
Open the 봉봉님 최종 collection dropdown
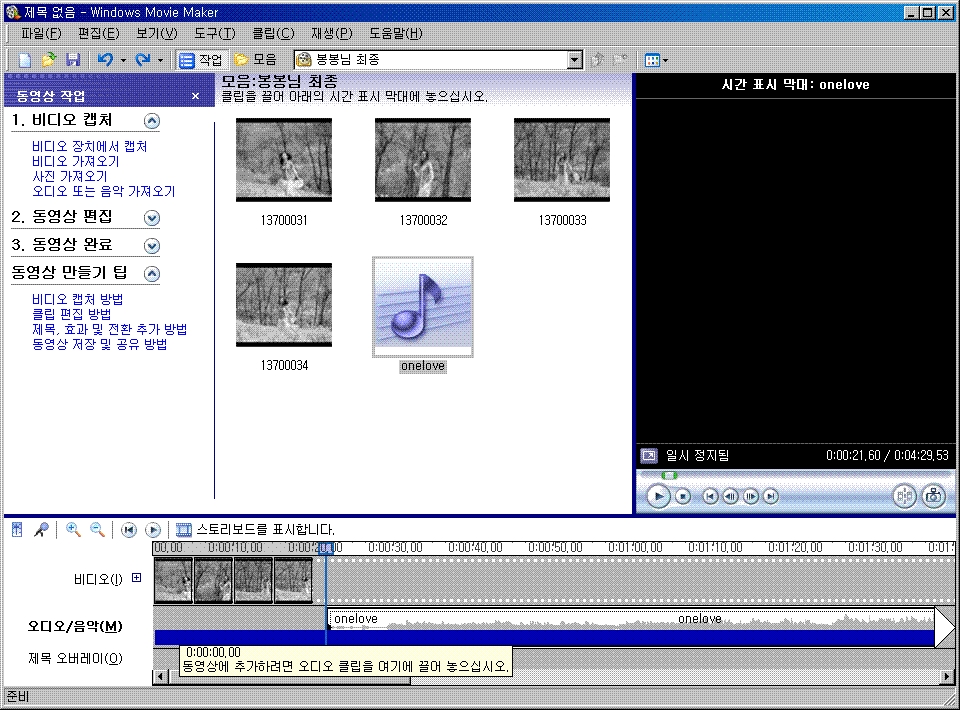coord(574,59)
